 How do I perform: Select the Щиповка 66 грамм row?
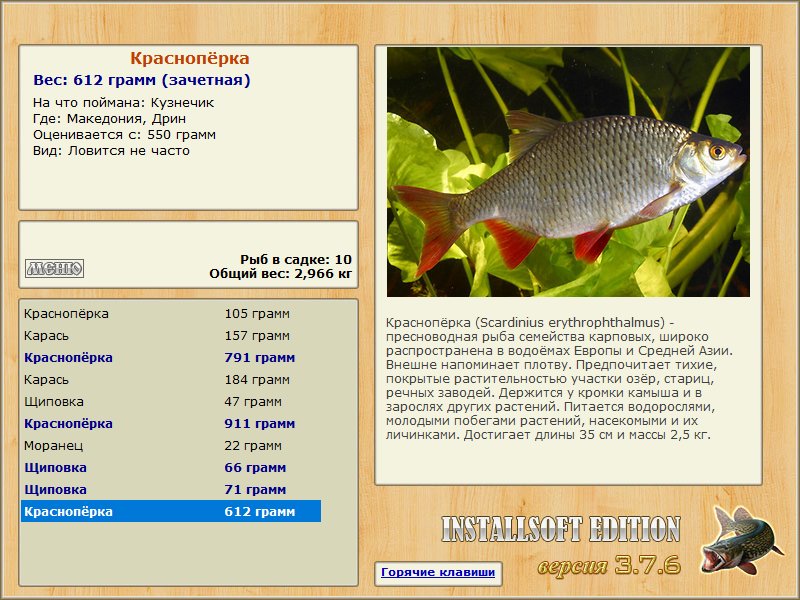(x=171, y=467)
